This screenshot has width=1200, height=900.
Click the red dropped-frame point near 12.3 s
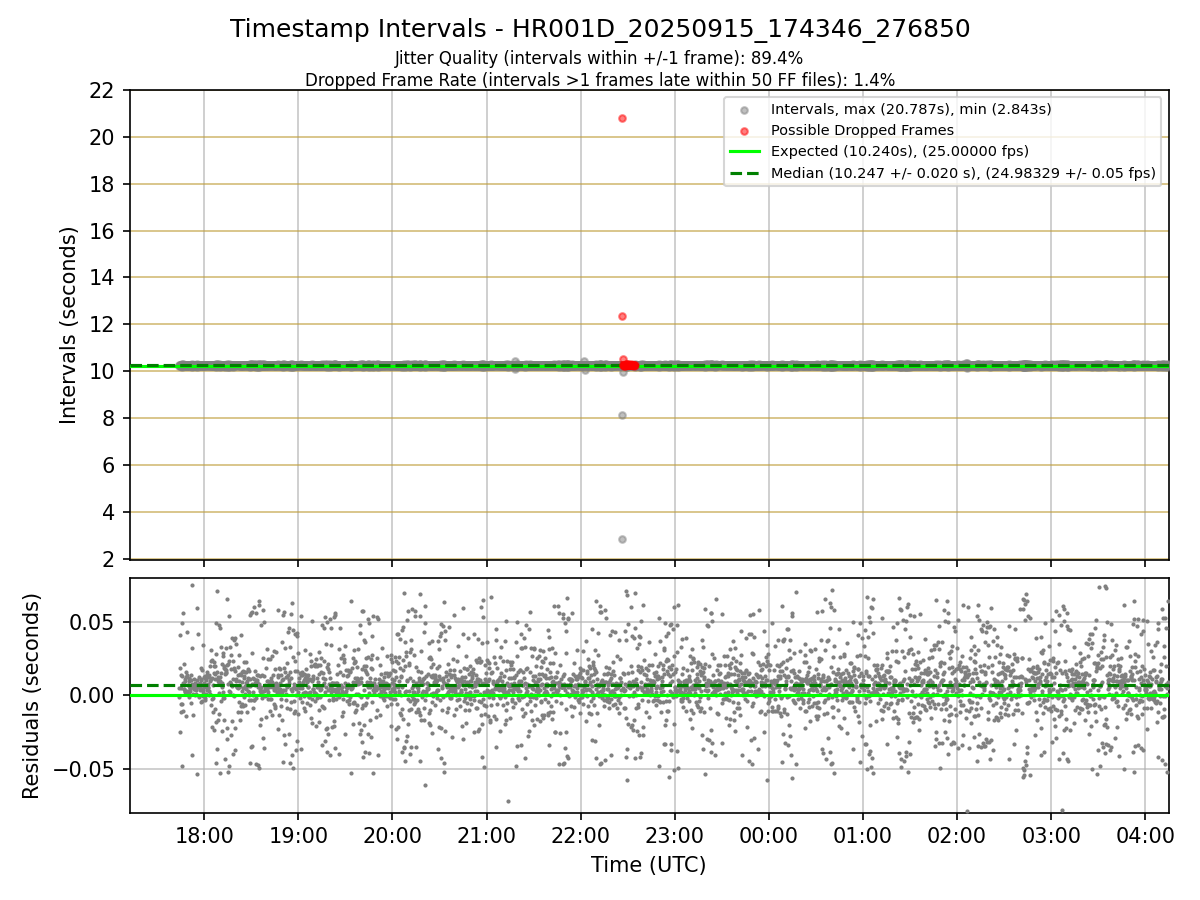622,316
